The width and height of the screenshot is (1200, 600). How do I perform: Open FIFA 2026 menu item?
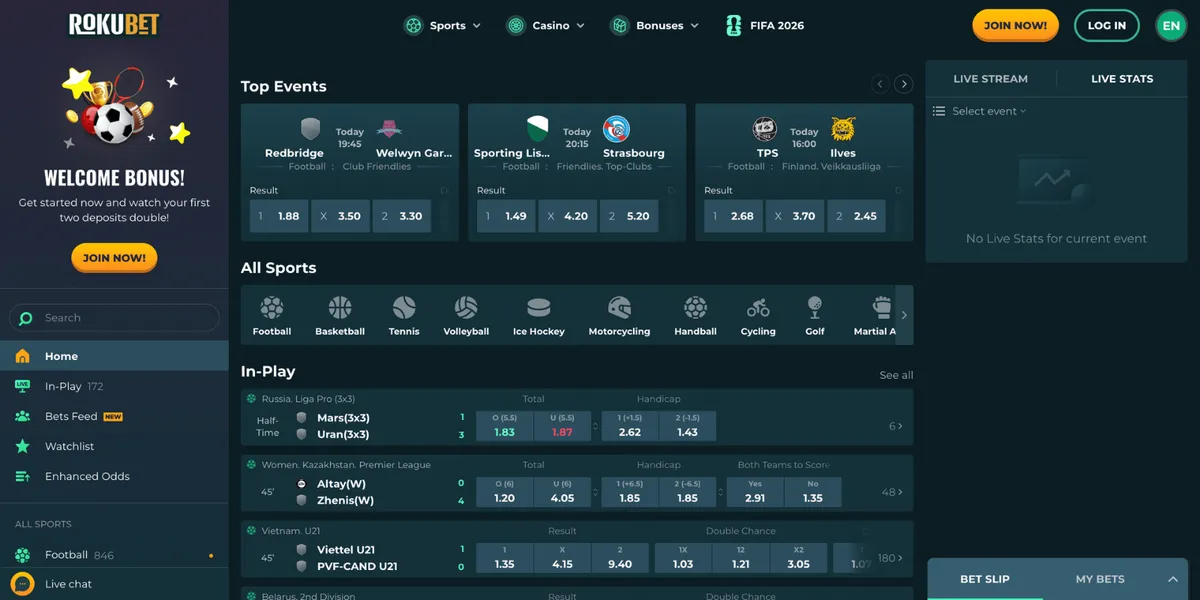[765, 25]
